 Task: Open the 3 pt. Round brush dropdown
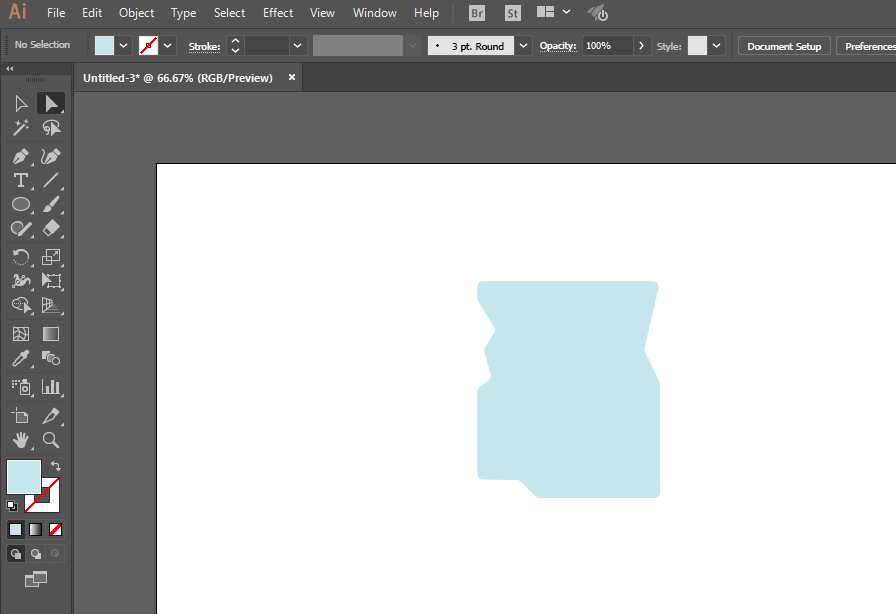point(523,46)
